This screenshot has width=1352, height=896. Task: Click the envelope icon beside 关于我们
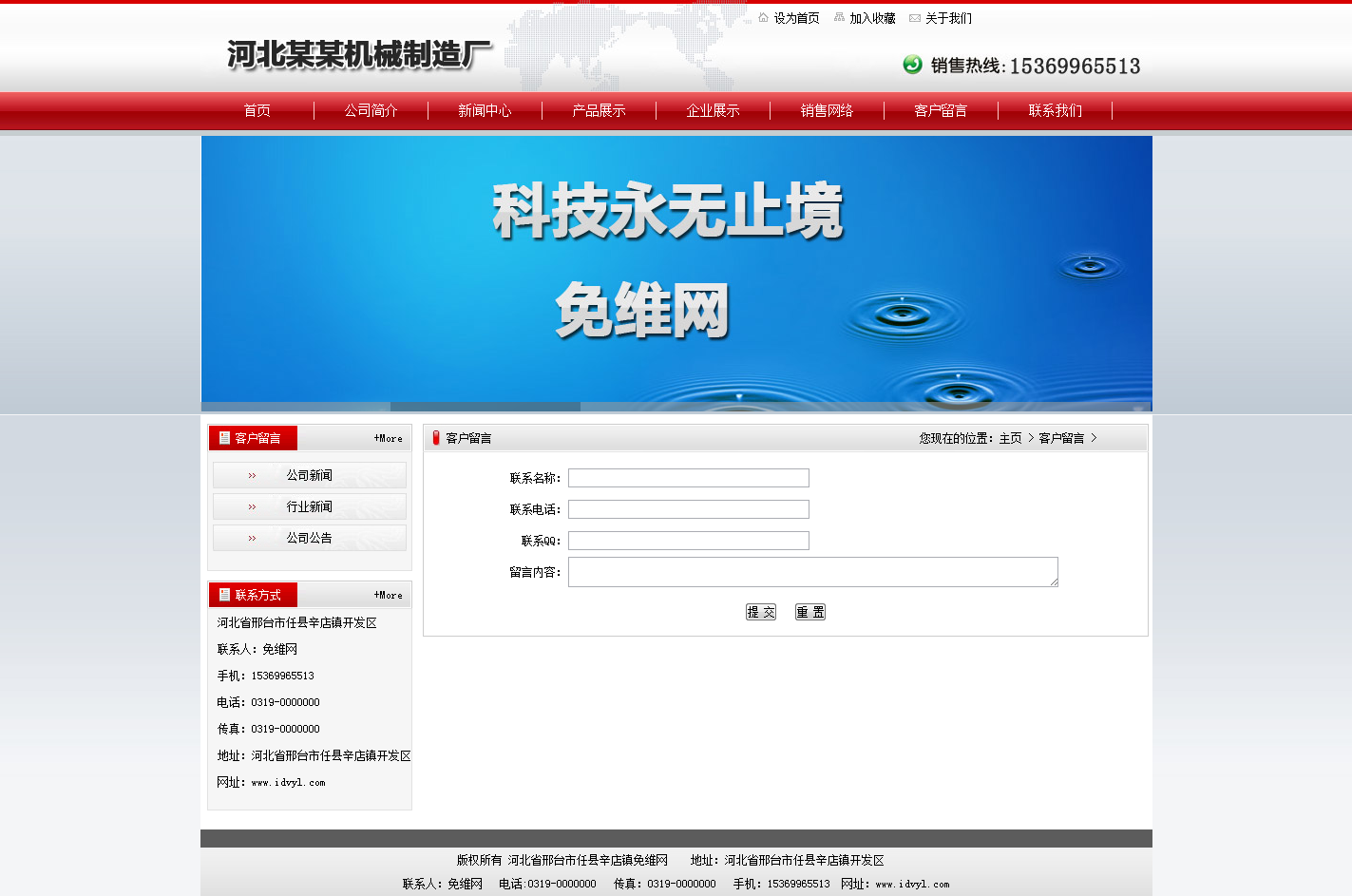pyautogui.click(x=915, y=18)
